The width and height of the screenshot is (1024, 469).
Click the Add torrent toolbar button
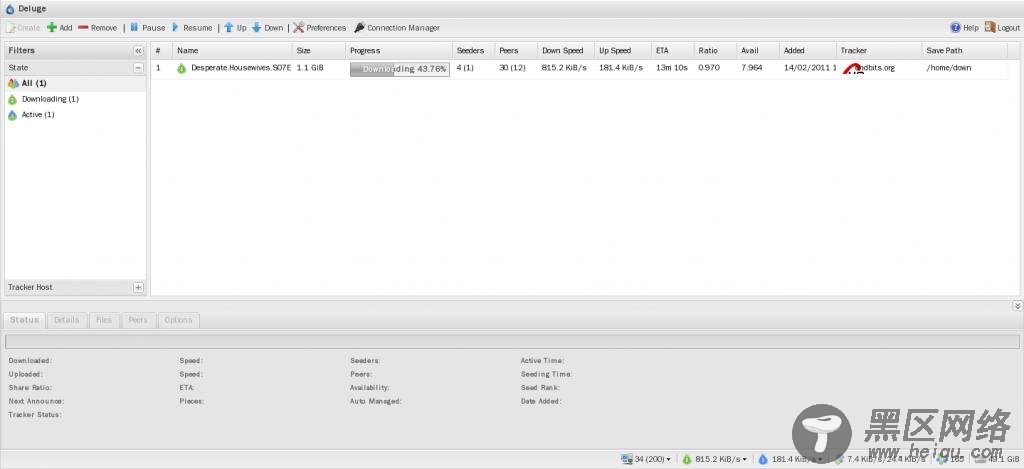coord(59,27)
